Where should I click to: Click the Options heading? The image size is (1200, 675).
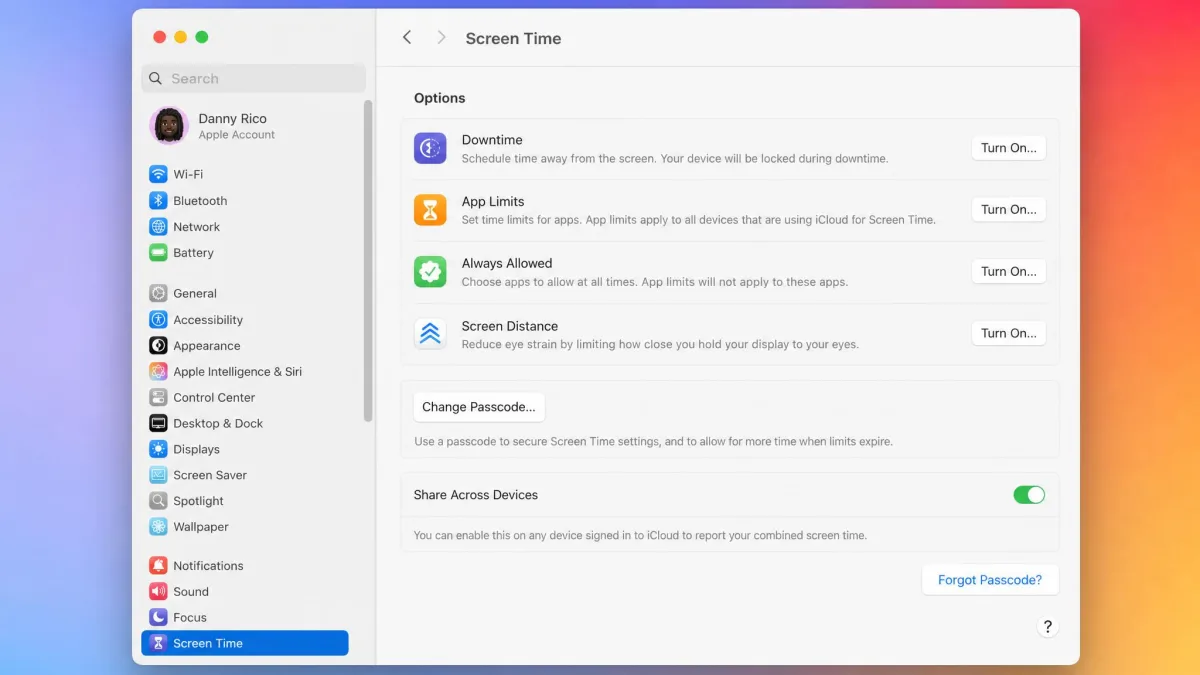click(x=440, y=98)
